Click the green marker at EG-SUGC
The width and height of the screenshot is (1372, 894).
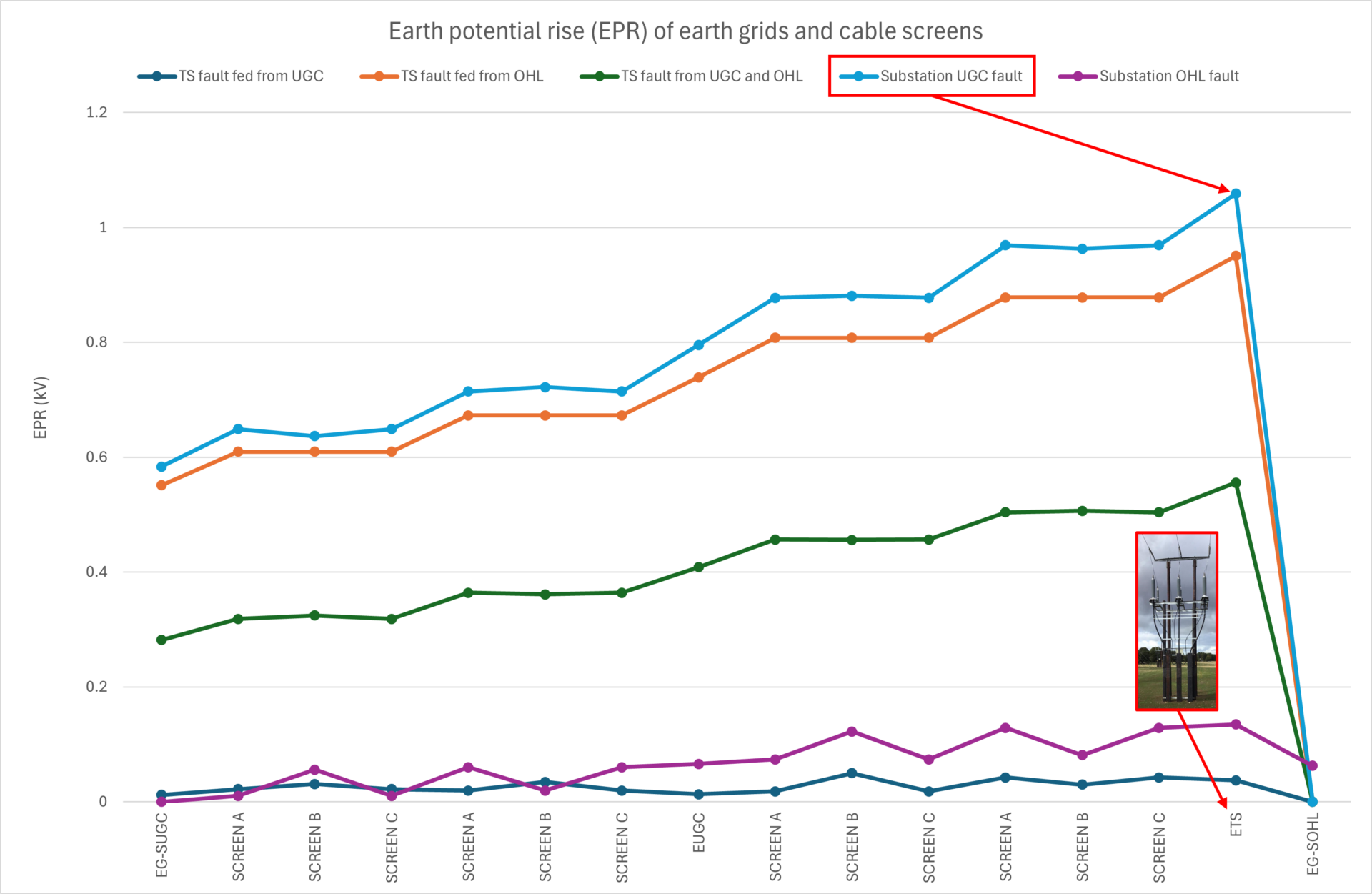(161, 640)
